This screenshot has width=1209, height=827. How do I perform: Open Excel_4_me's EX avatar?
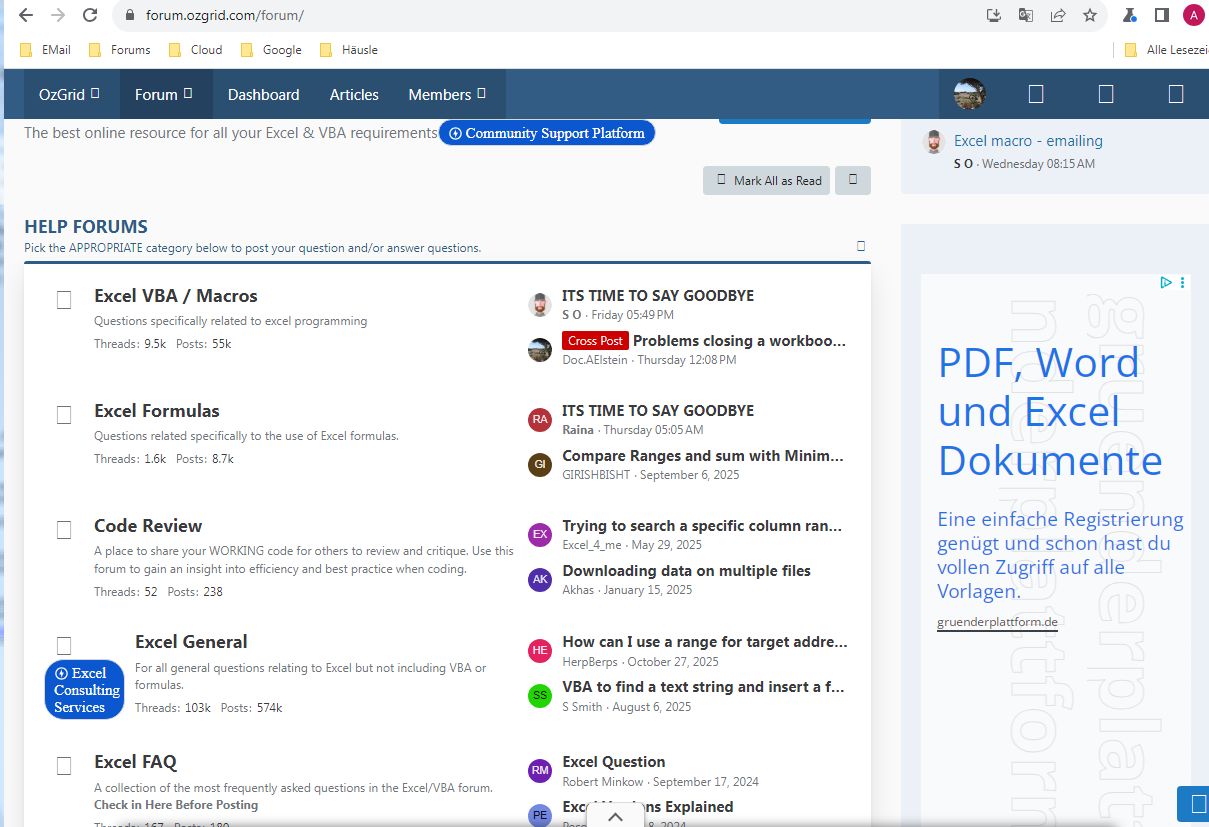540,535
